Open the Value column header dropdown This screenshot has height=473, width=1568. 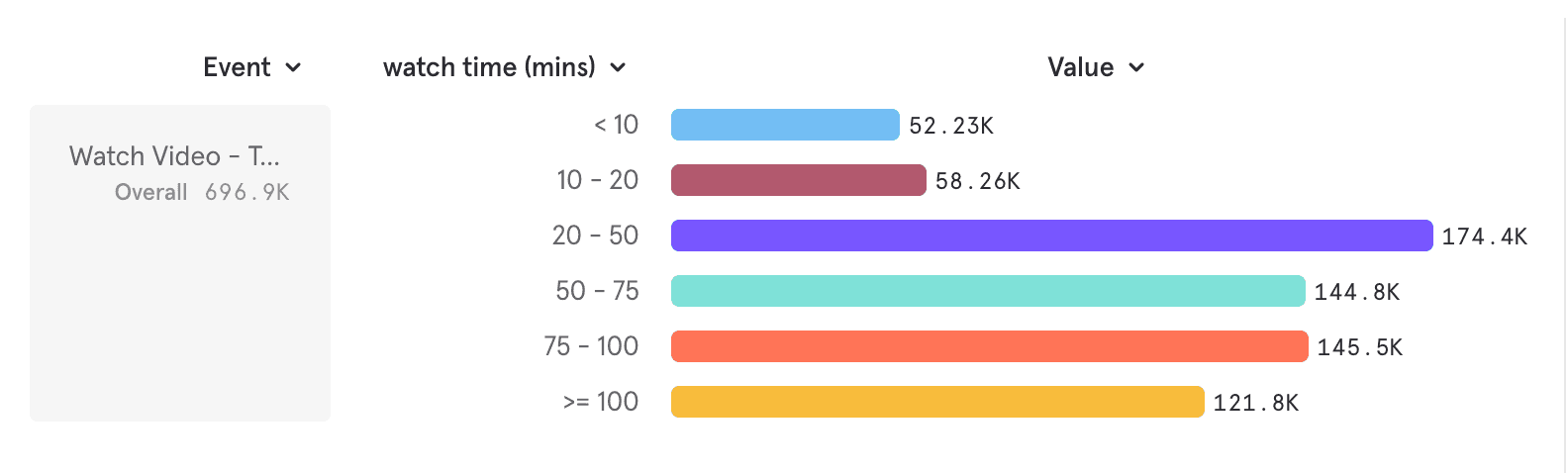(1081, 67)
